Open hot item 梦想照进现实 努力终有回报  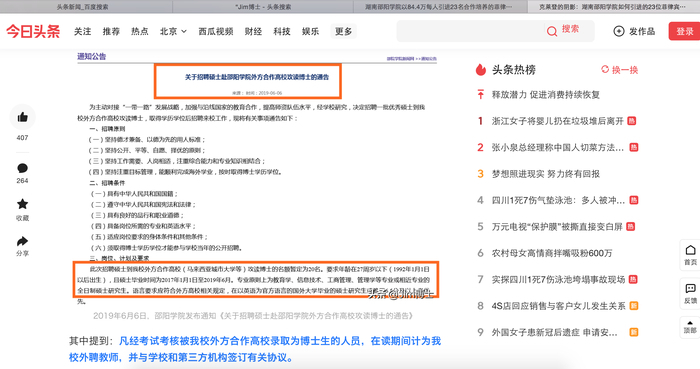coord(546,174)
